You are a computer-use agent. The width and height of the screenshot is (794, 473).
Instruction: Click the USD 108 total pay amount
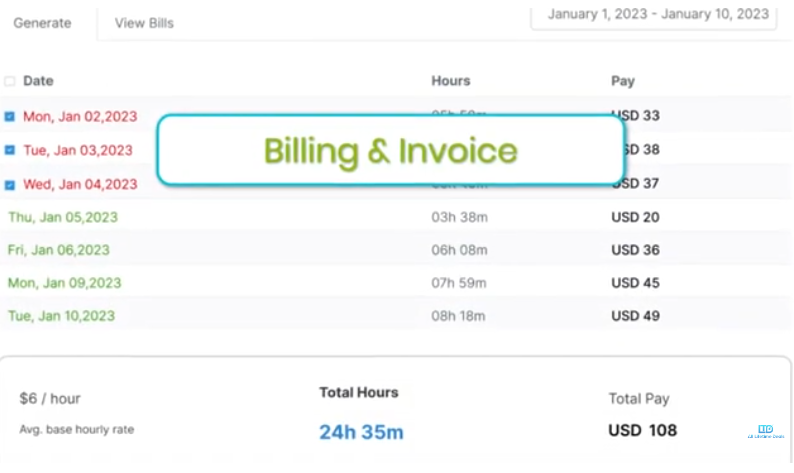tap(642, 431)
